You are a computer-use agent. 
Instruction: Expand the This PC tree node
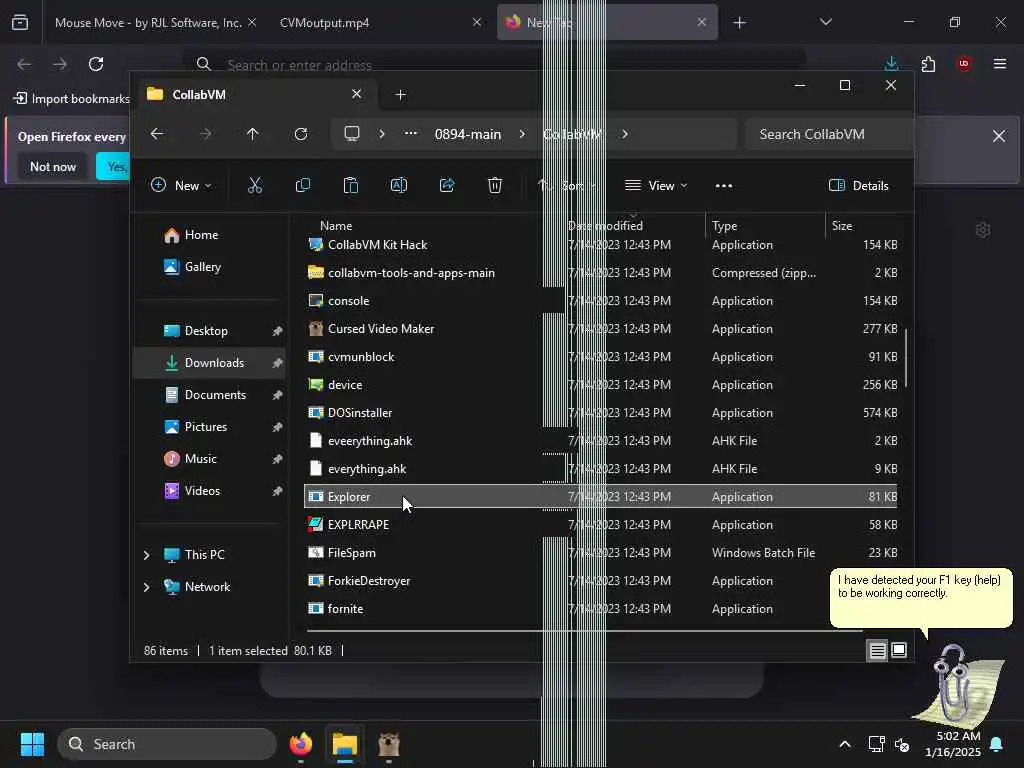click(x=146, y=555)
